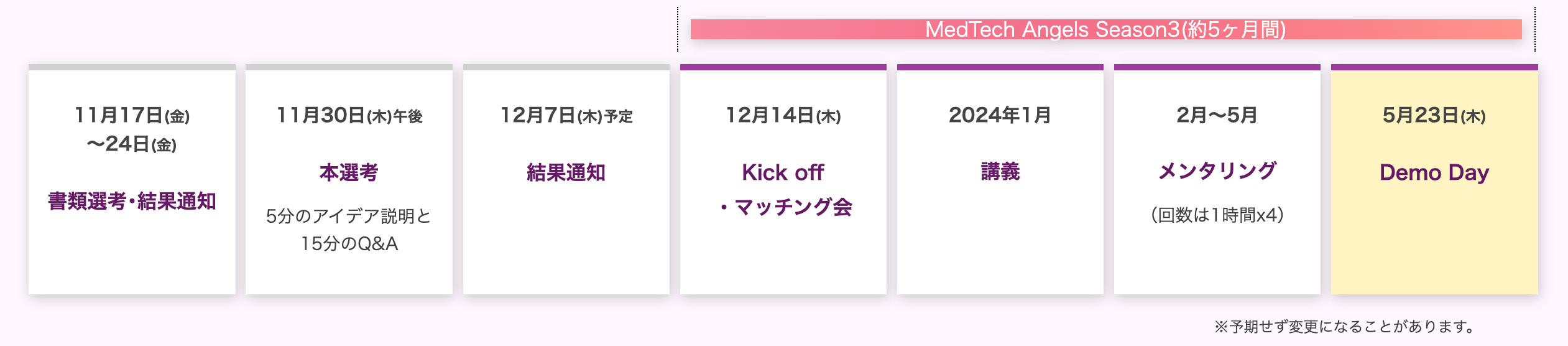
Task: Click the マッチング会 text
Action: pyautogui.click(x=793, y=207)
